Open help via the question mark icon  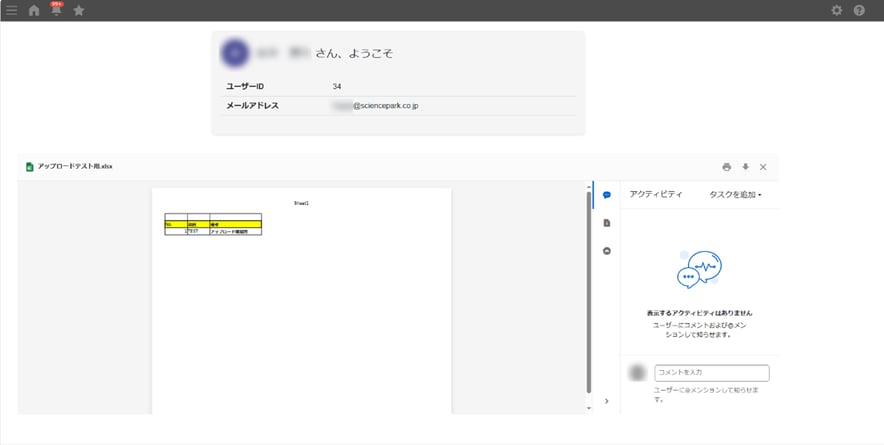(x=859, y=10)
